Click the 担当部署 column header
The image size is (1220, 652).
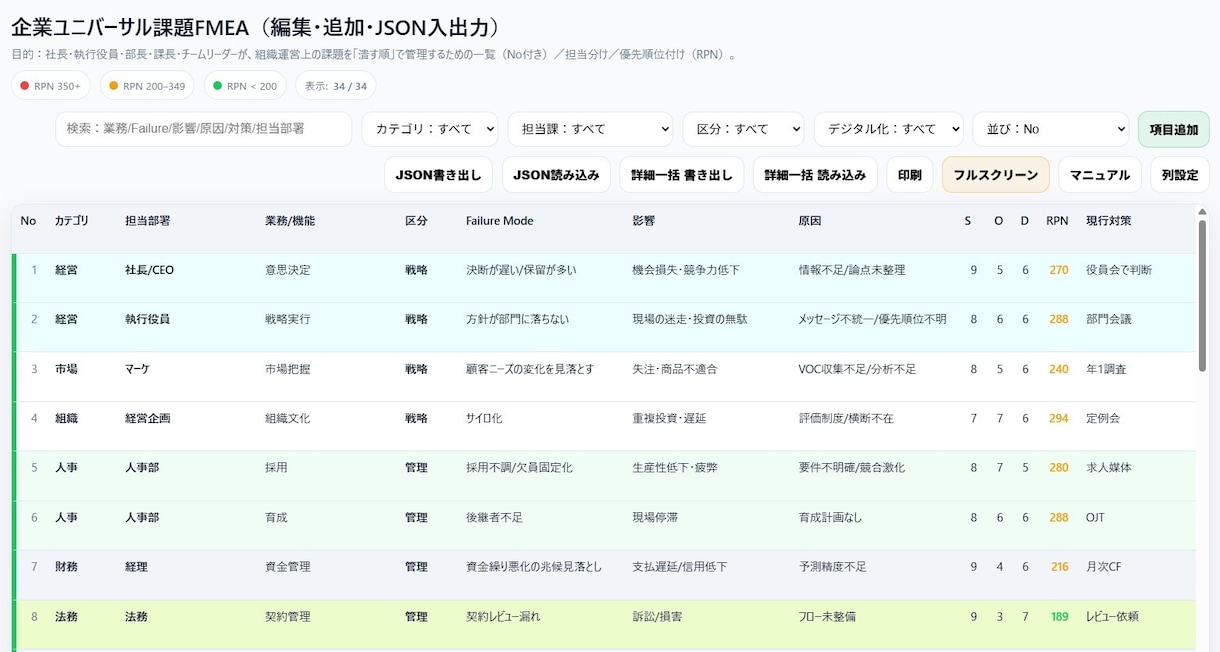pyautogui.click(x=147, y=221)
